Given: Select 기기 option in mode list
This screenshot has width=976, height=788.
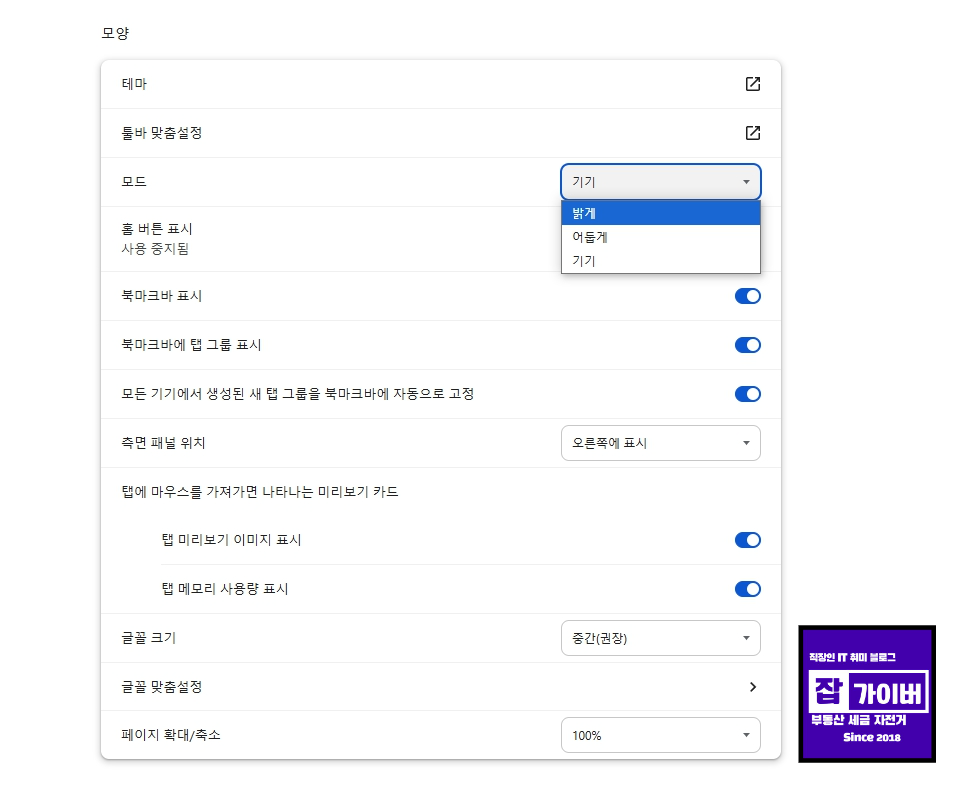Looking at the screenshot, I should click(660, 261).
